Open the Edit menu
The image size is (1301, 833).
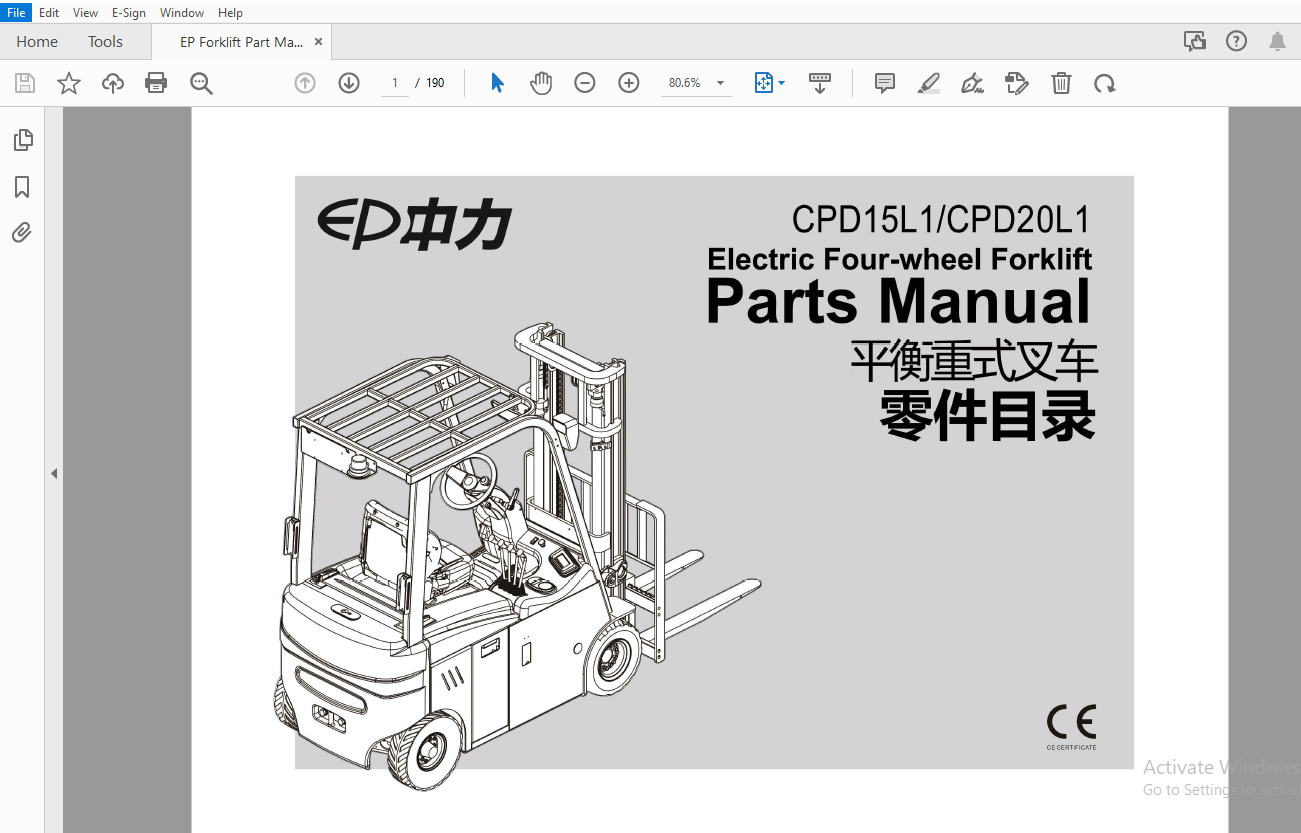49,13
